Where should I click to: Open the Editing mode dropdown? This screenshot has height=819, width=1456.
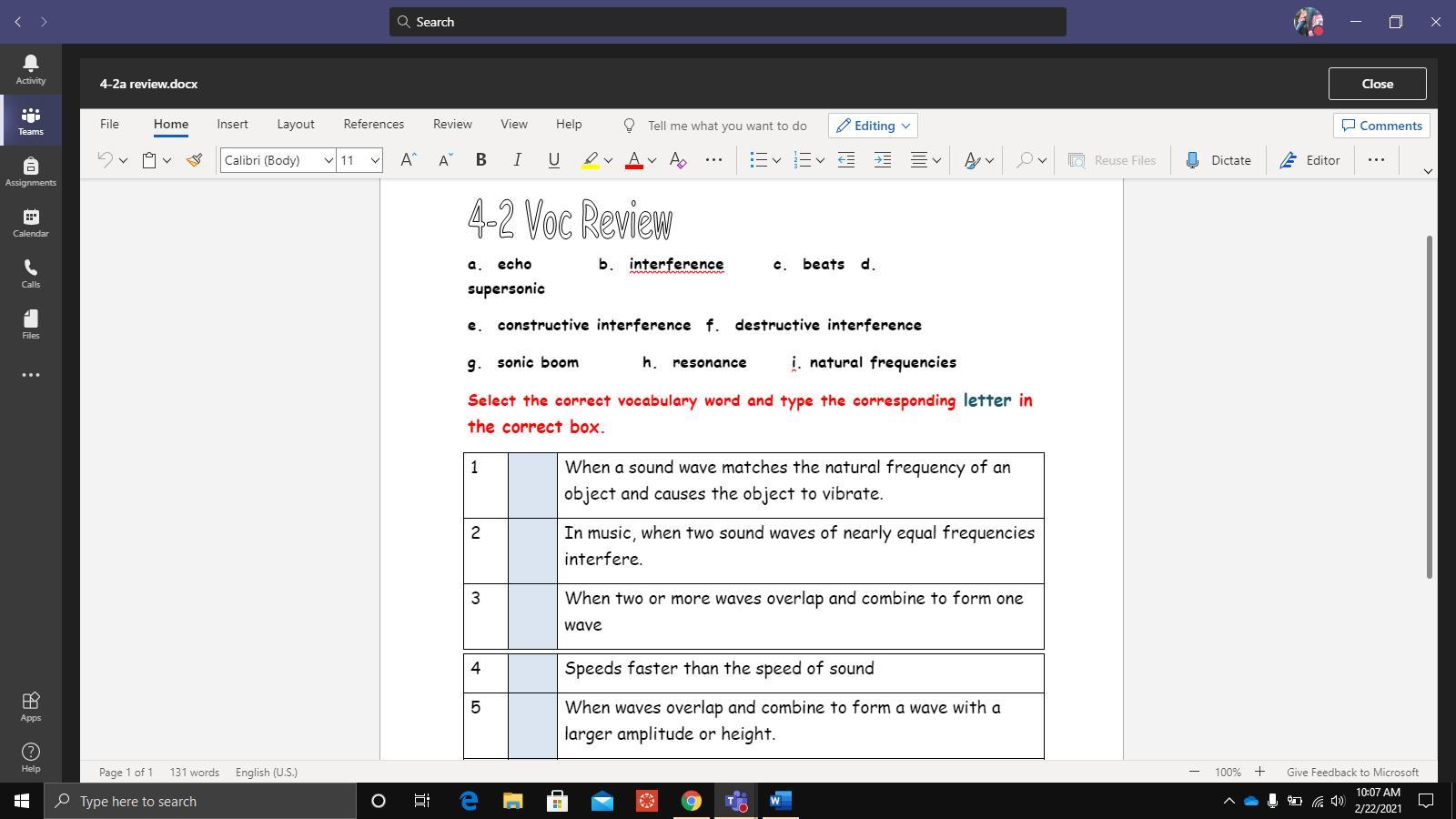tap(874, 126)
